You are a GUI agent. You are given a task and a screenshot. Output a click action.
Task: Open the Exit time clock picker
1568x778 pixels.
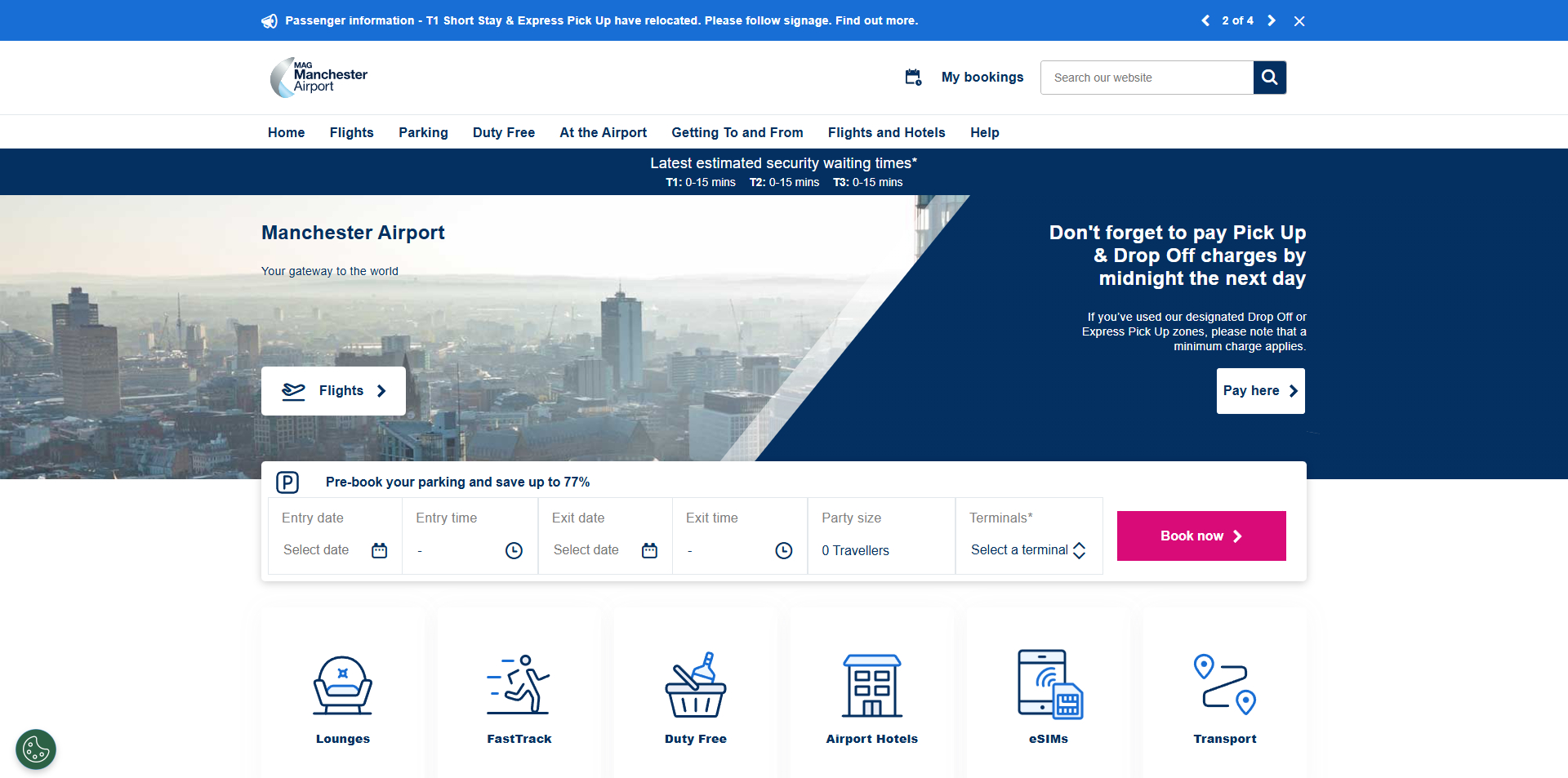783,551
